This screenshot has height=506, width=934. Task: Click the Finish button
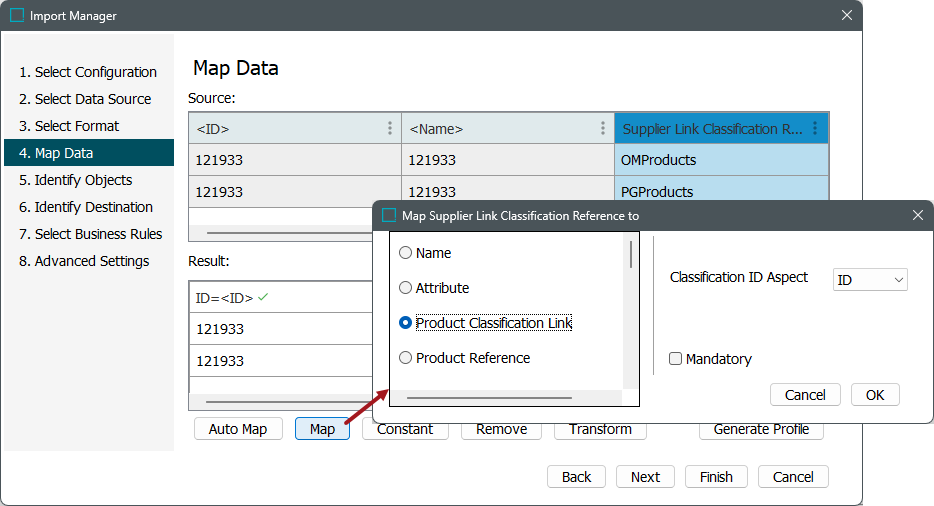pyautogui.click(x=715, y=477)
